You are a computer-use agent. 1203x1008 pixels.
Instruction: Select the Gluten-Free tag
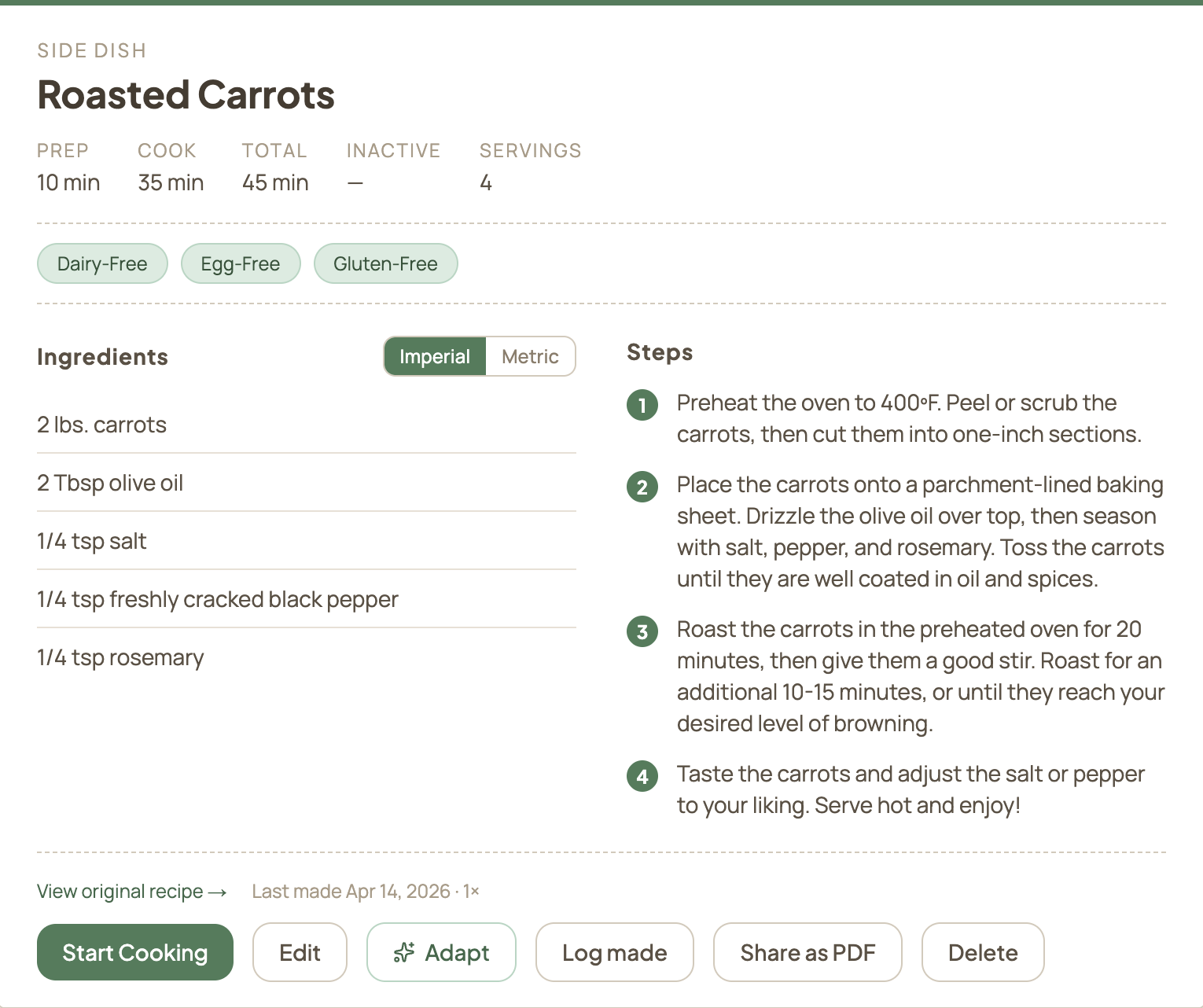tap(385, 263)
